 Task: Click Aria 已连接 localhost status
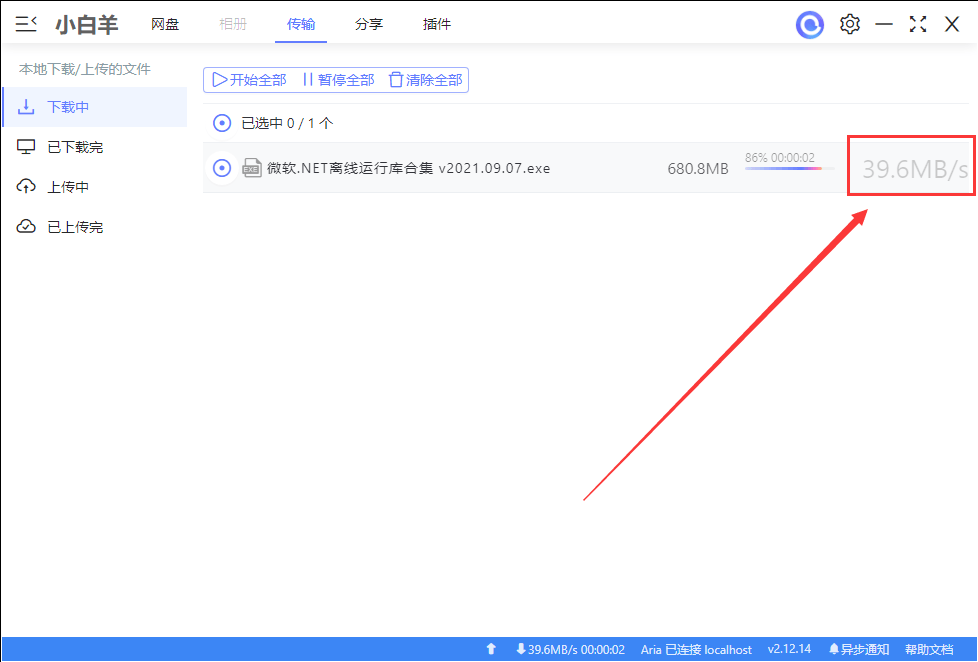pos(696,649)
